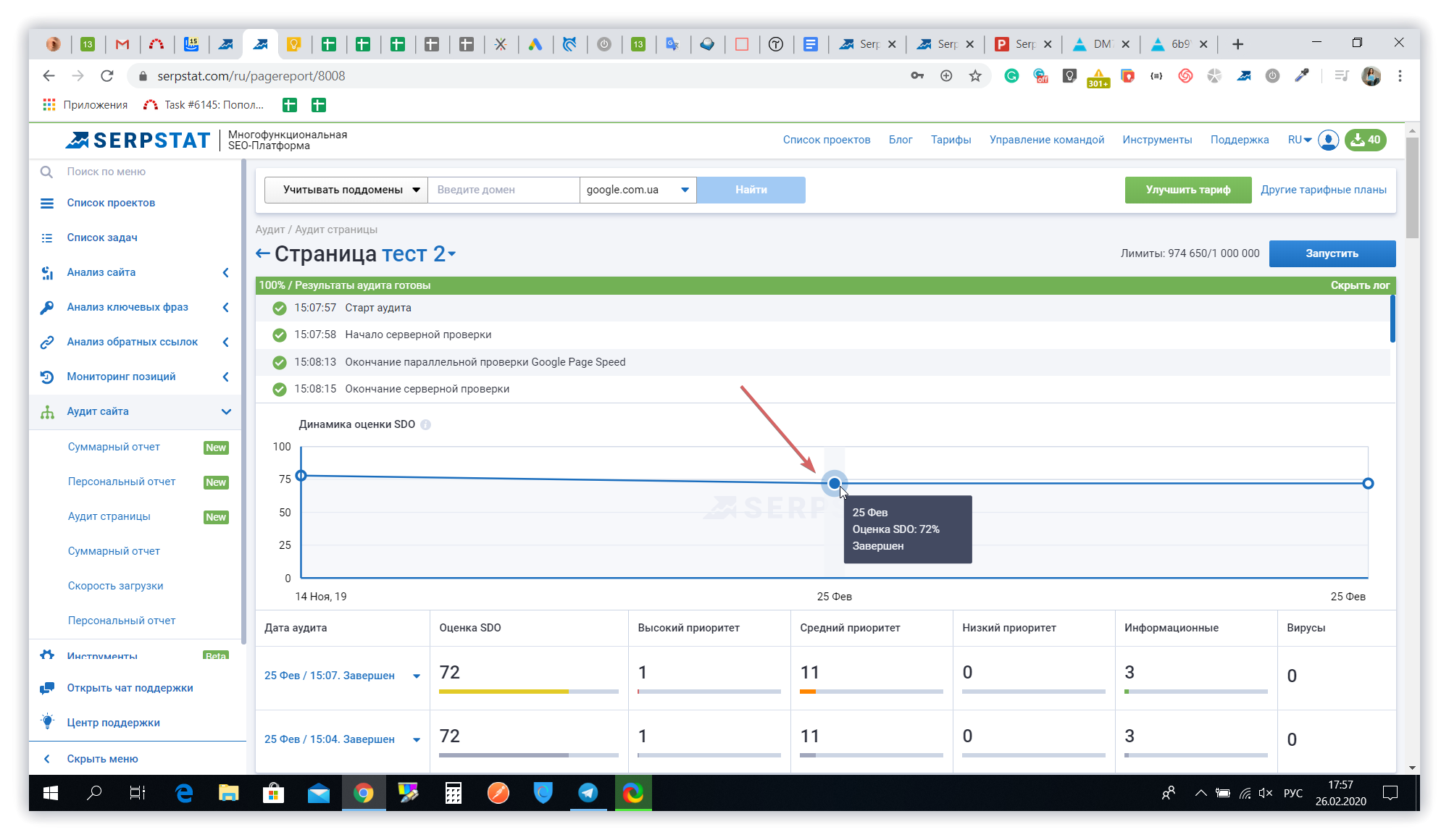Open a new browser tab with plus
1449x840 pixels.
[1237, 44]
